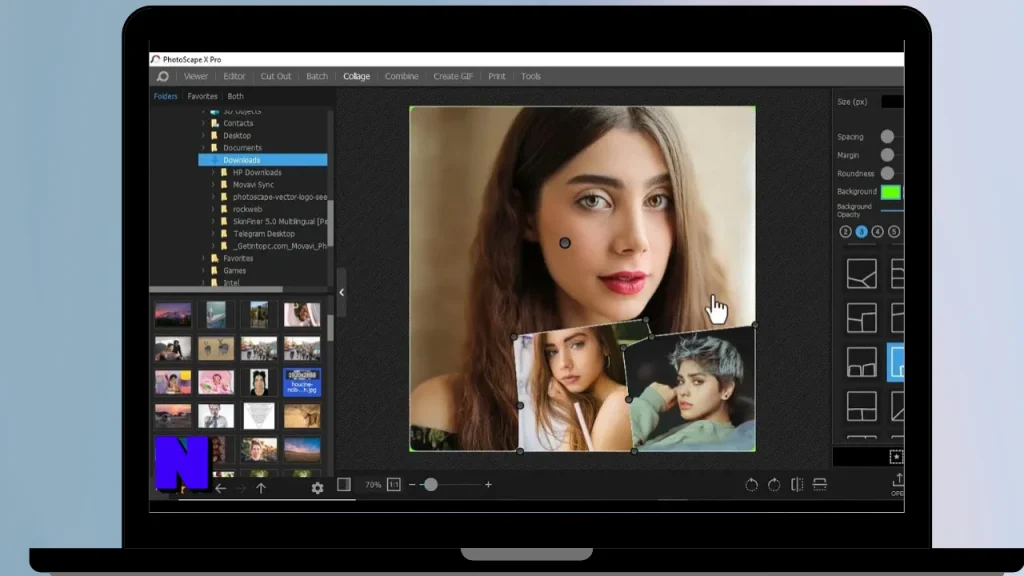
Task: Click the PhotoScape home circle icon
Action: (163, 76)
